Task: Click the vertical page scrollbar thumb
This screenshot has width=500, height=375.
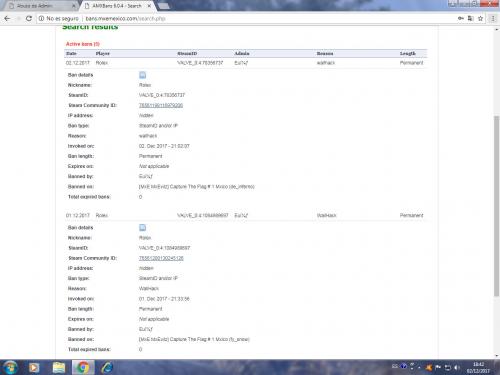Action: (496, 206)
